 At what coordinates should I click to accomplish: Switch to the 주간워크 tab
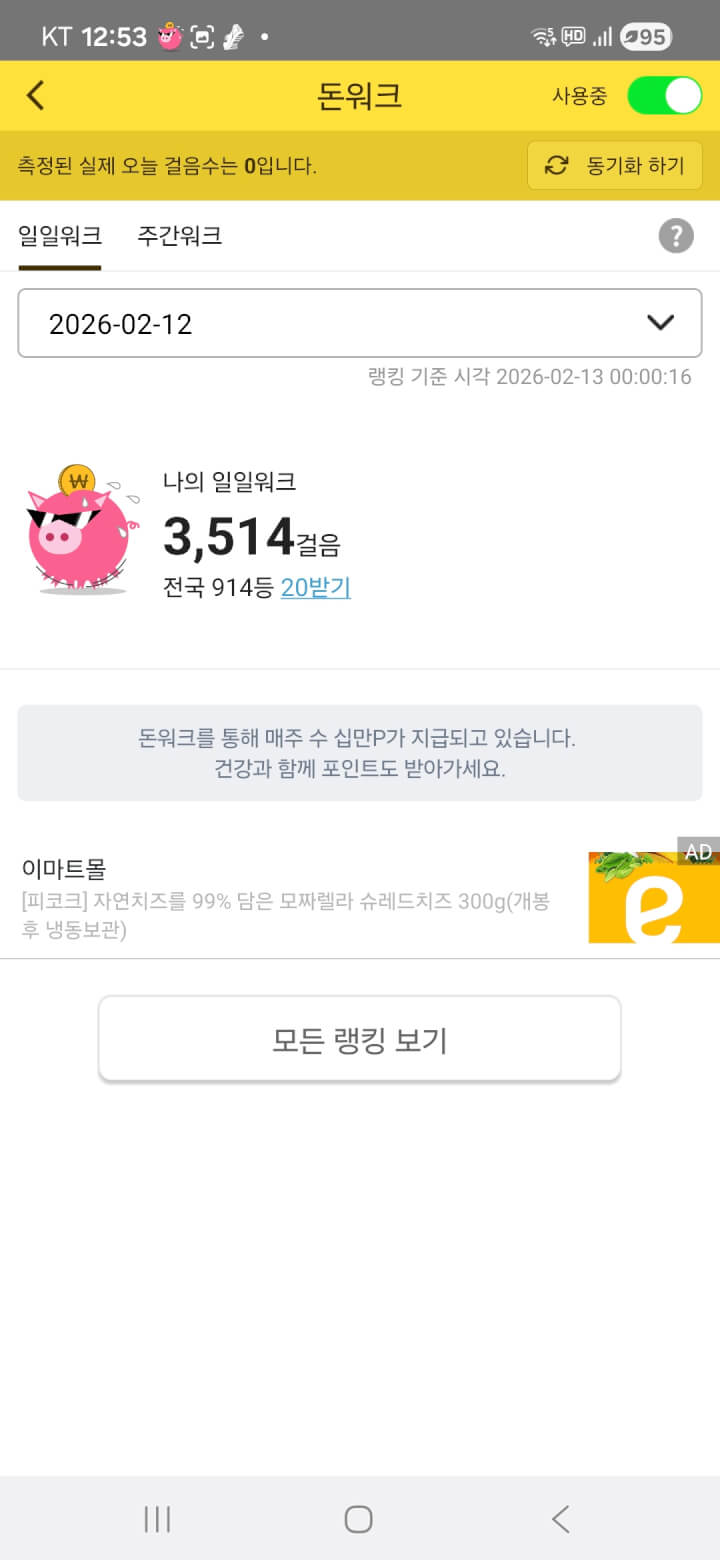pyautogui.click(x=179, y=236)
